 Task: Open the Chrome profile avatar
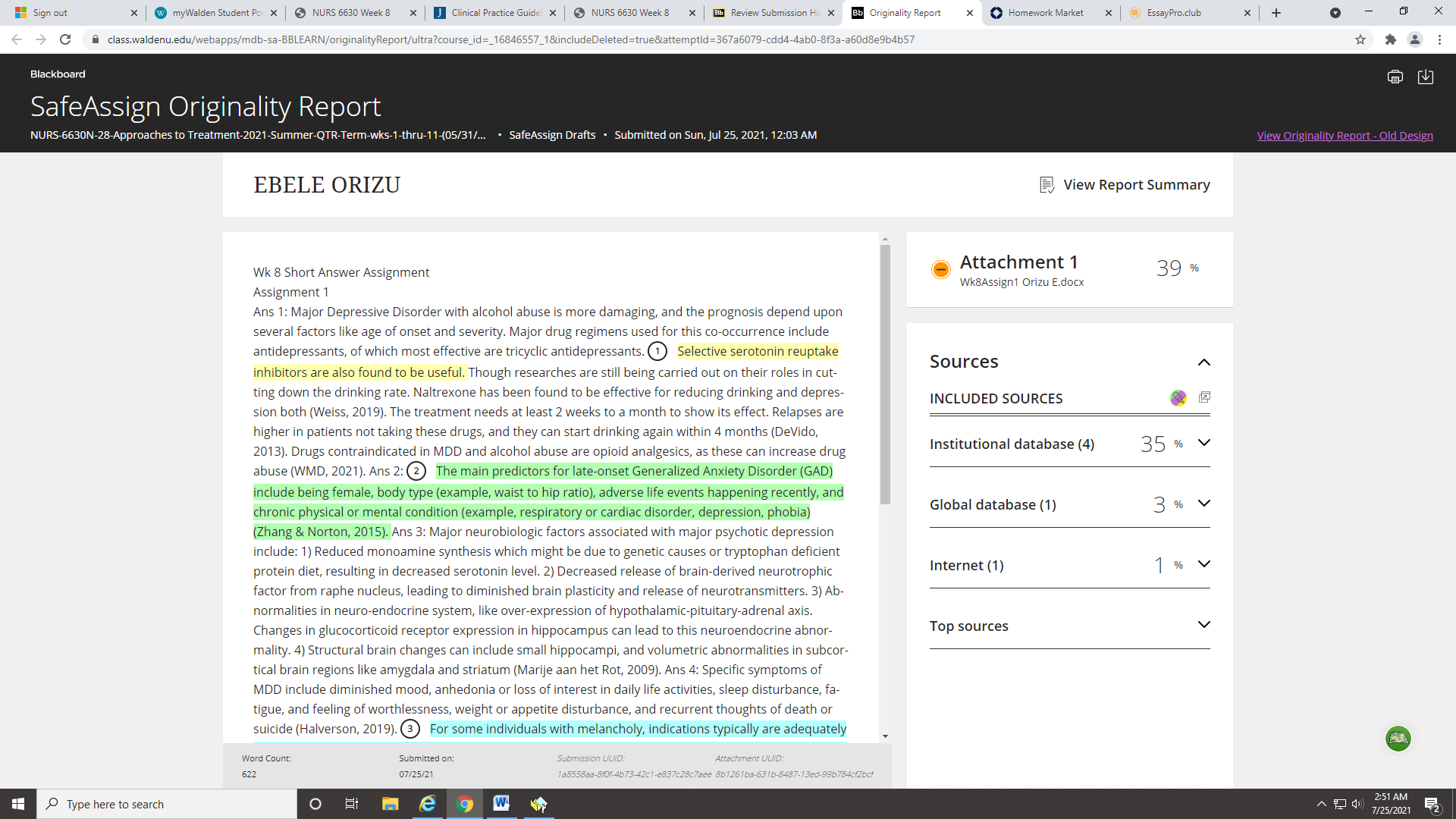pos(1414,39)
